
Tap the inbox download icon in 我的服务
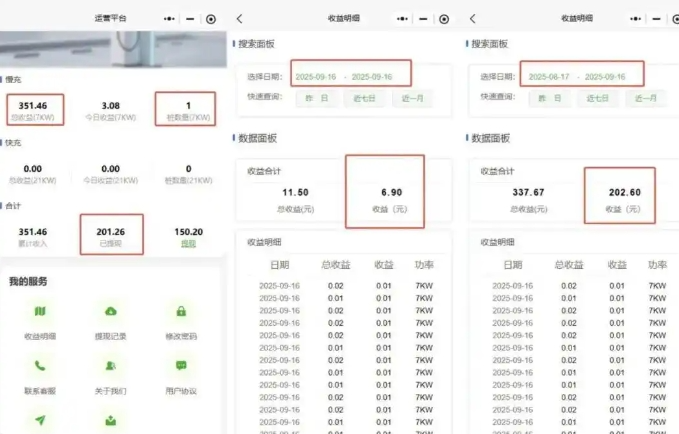click(110, 421)
